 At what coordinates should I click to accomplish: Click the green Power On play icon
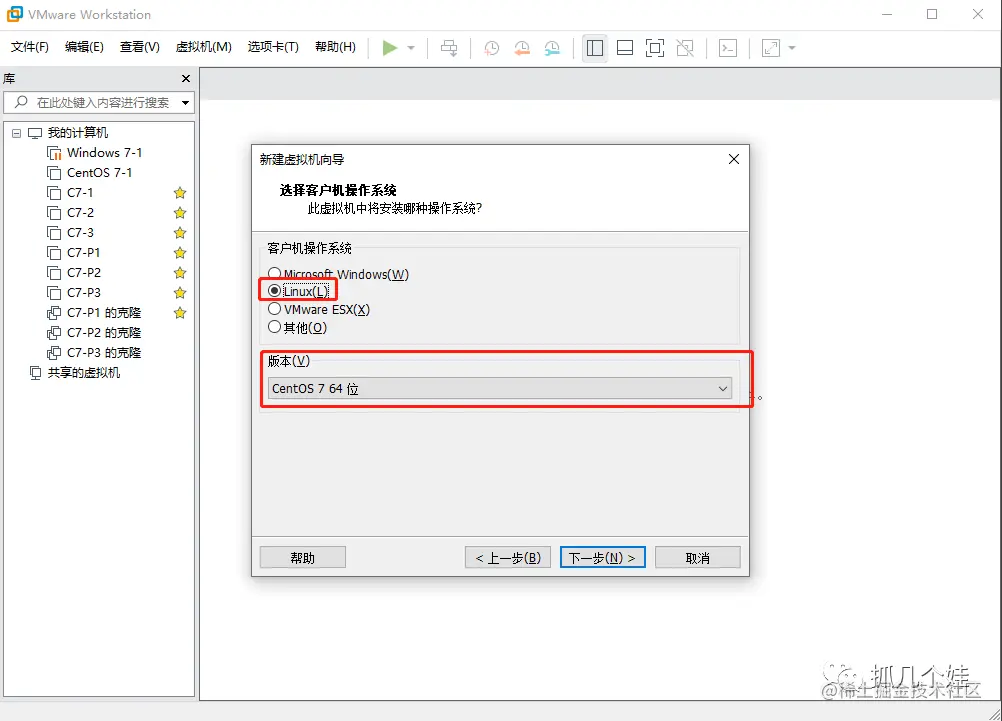click(390, 48)
